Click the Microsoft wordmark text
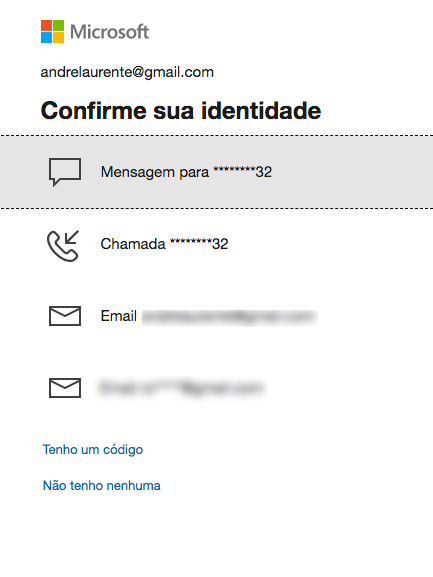The image size is (433, 577). point(109,32)
